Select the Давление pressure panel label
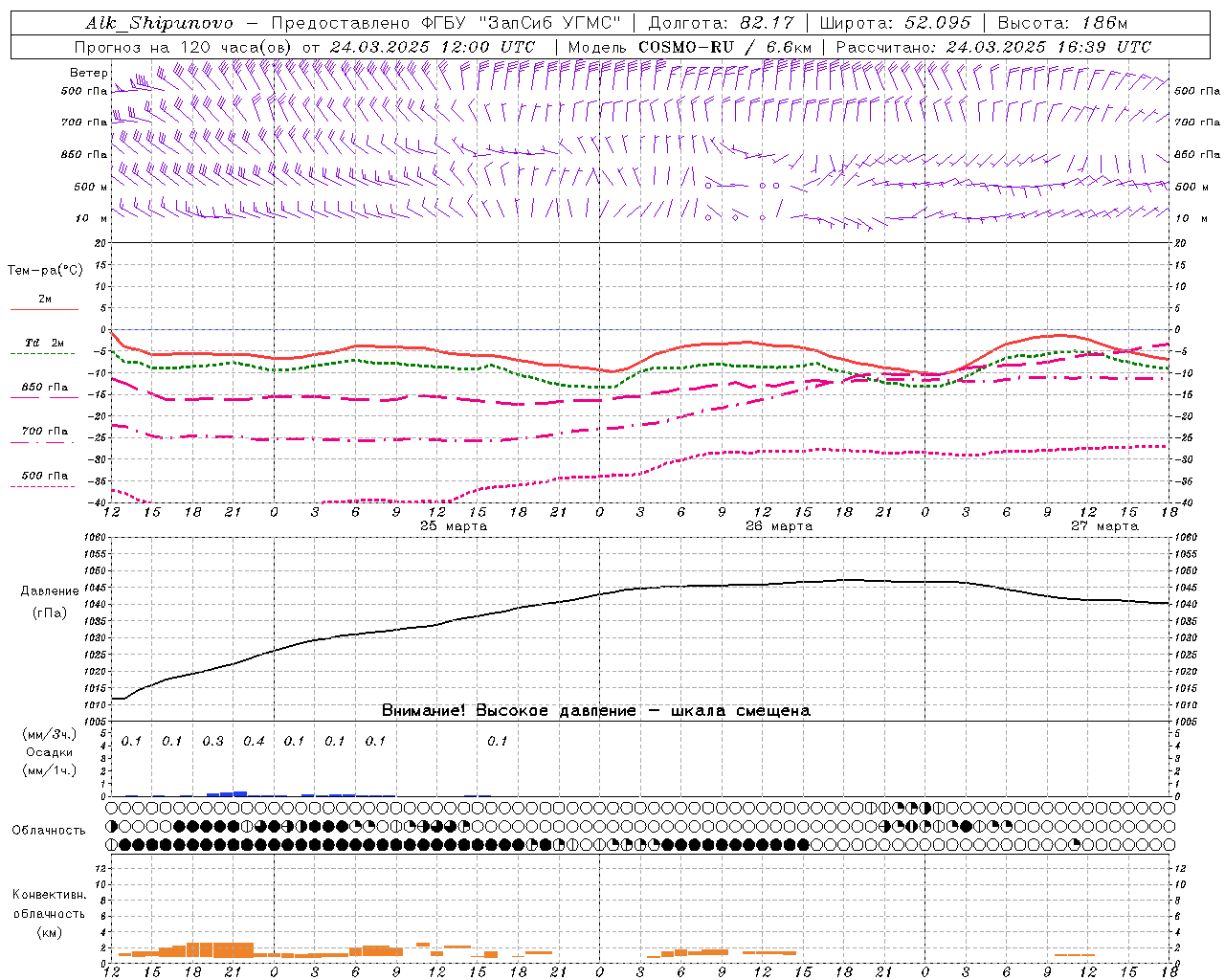The image size is (1225, 980). [x=50, y=591]
